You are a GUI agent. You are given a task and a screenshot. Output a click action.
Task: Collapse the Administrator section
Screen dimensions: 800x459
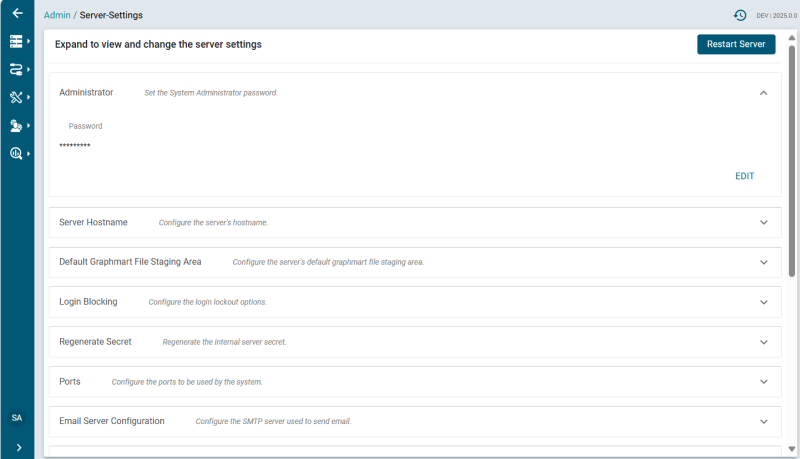tap(763, 93)
